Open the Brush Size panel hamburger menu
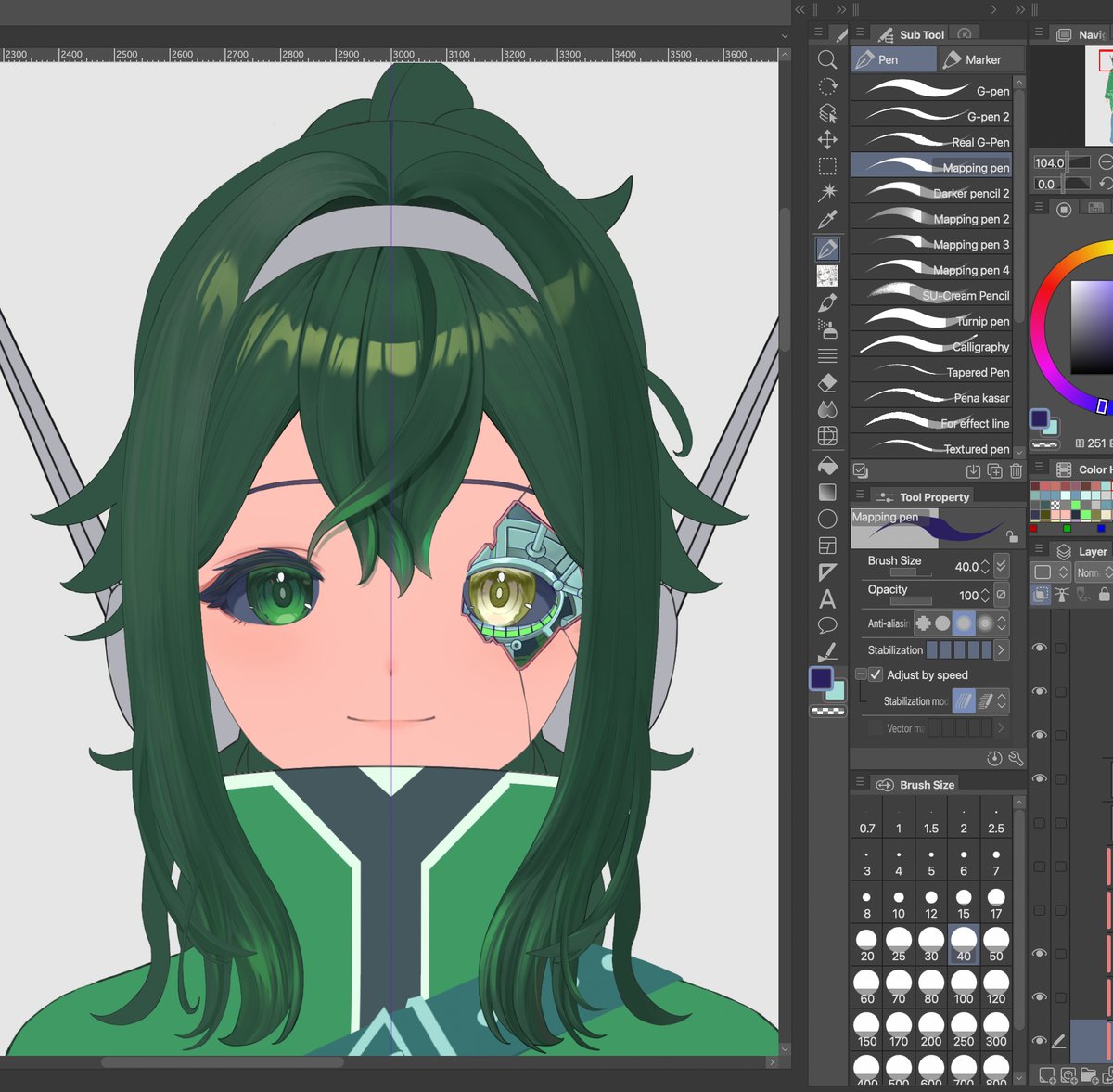1113x1092 pixels. click(x=860, y=783)
